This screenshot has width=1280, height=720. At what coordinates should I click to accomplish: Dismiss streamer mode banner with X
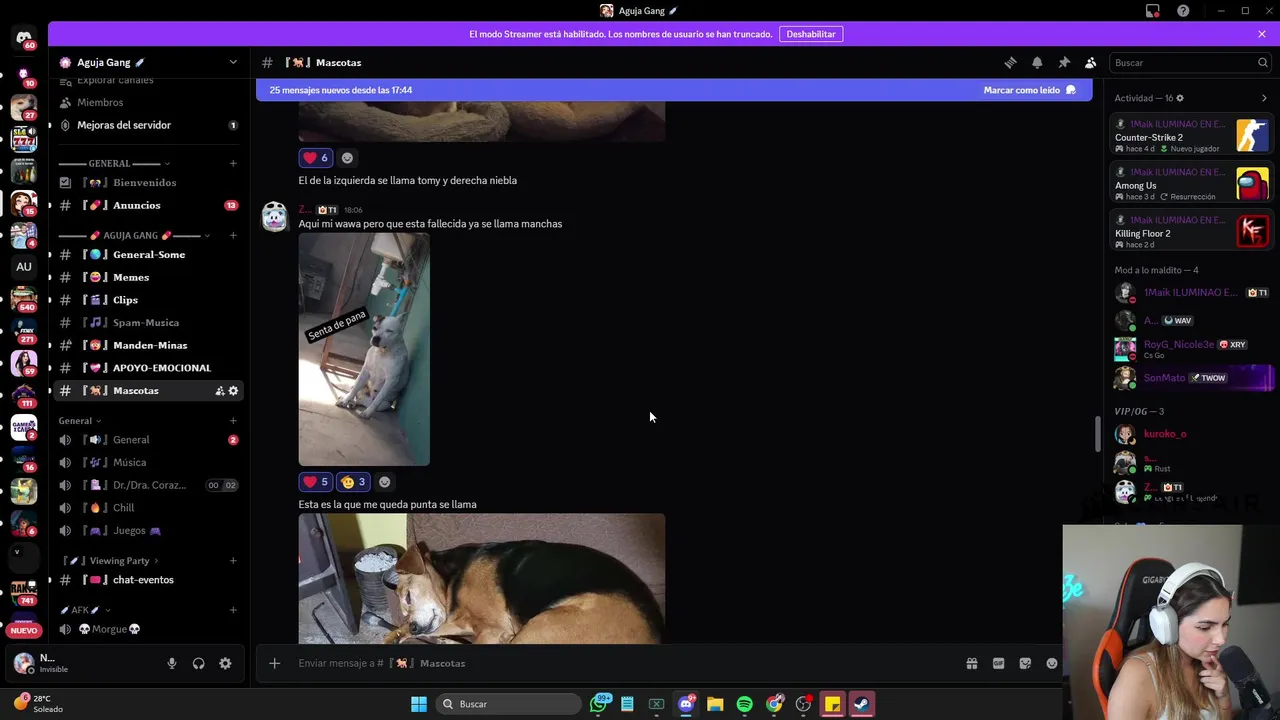[1262, 34]
